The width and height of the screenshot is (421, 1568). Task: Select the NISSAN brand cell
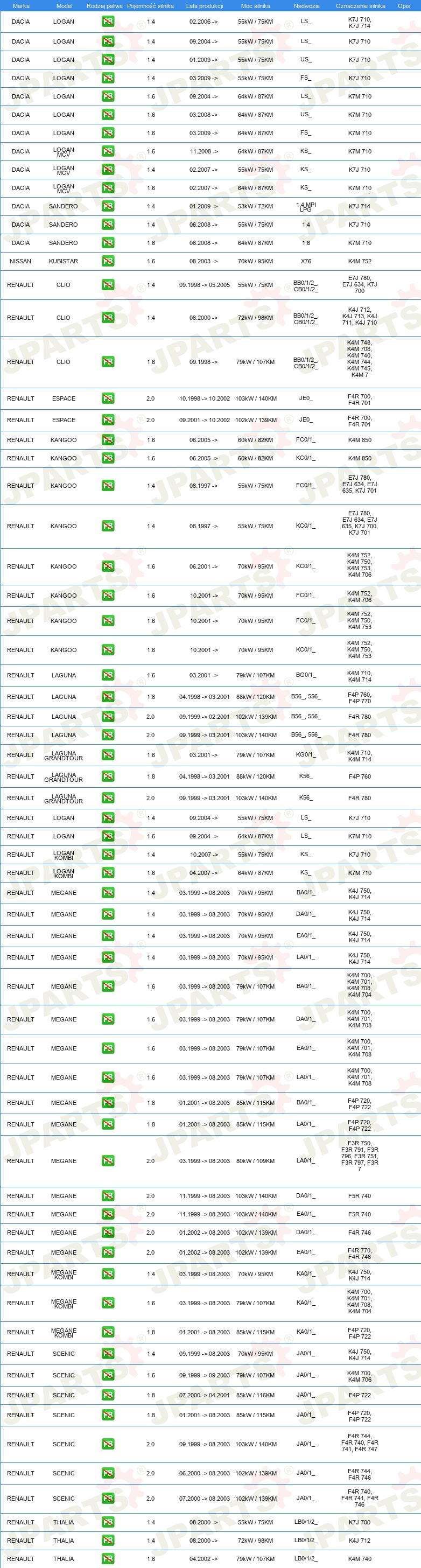pyautogui.click(x=20, y=261)
